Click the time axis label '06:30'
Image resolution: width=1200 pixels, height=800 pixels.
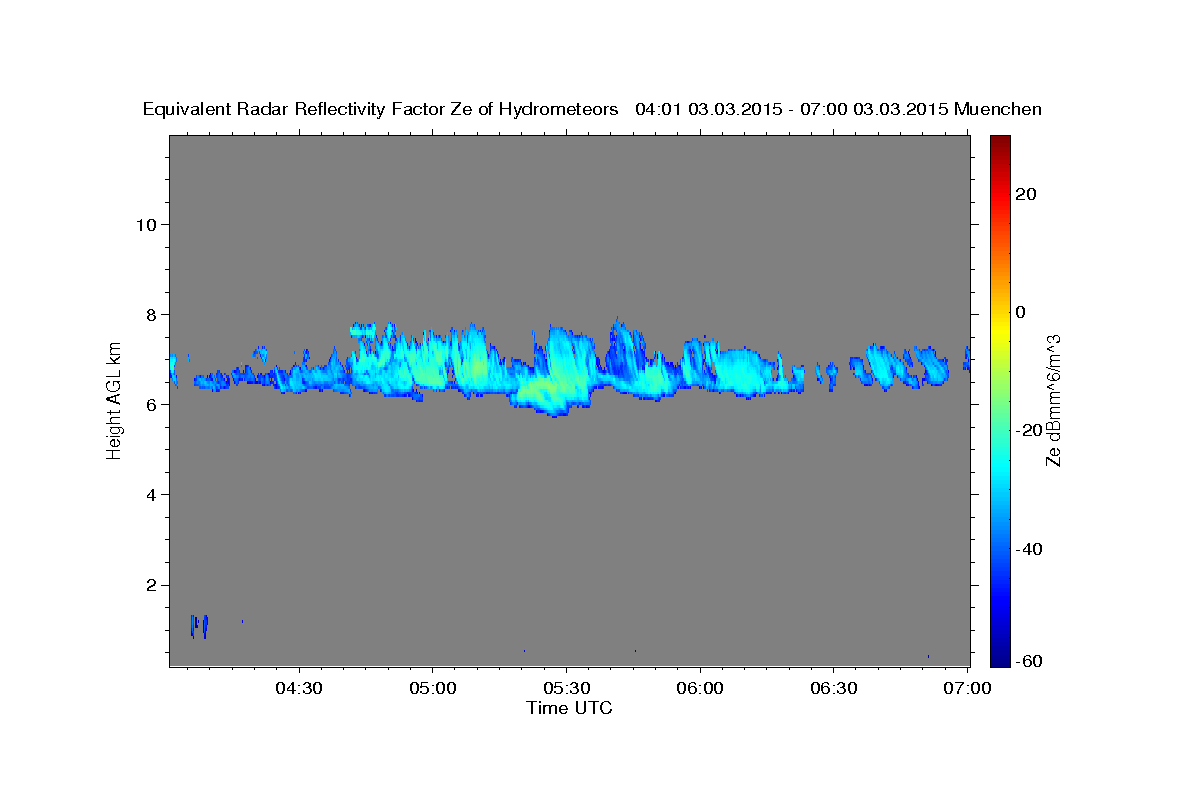(x=833, y=689)
